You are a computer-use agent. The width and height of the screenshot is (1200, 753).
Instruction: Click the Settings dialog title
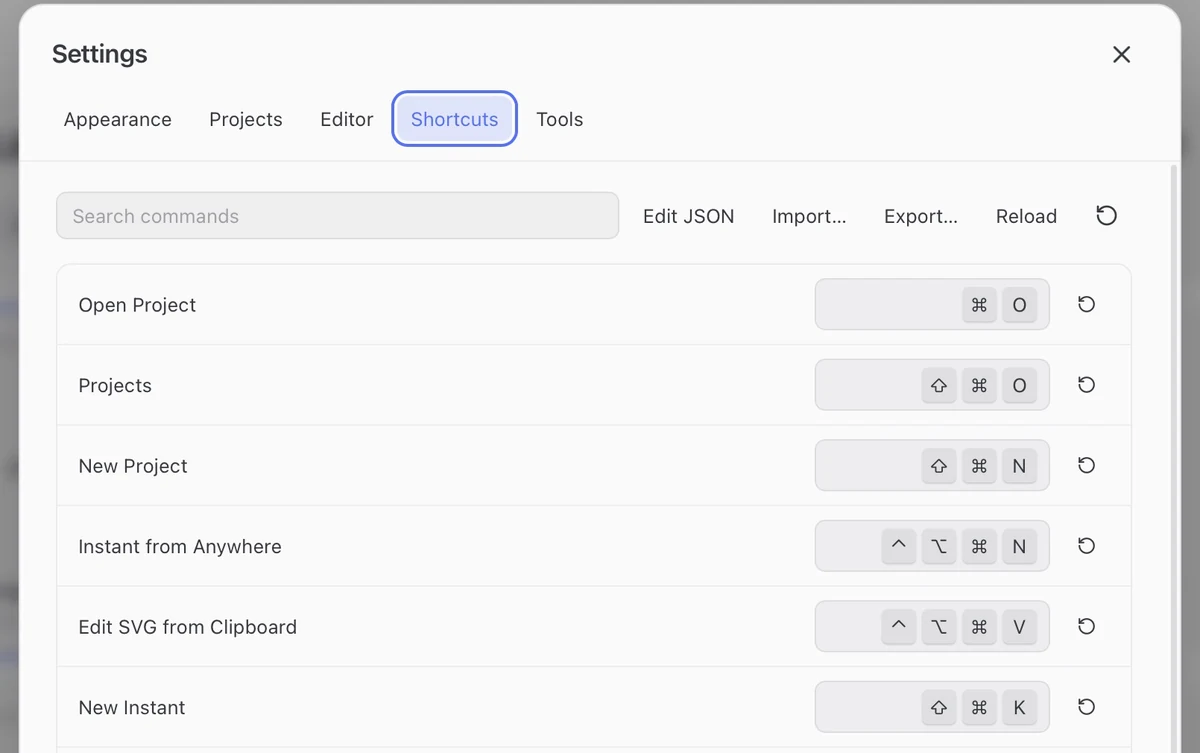click(x=100, y=54)
